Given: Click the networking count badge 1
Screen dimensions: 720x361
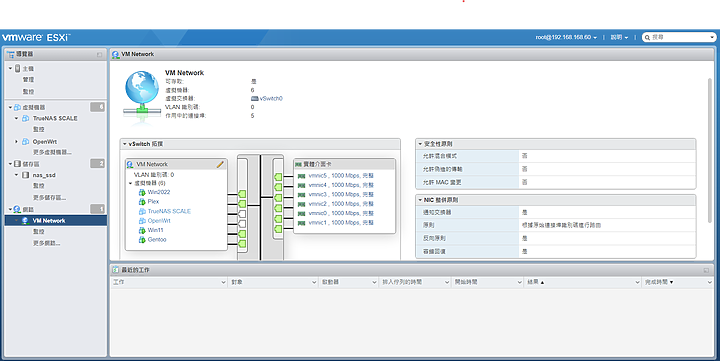Looking at the screenshot, I should tap(97, 209).
